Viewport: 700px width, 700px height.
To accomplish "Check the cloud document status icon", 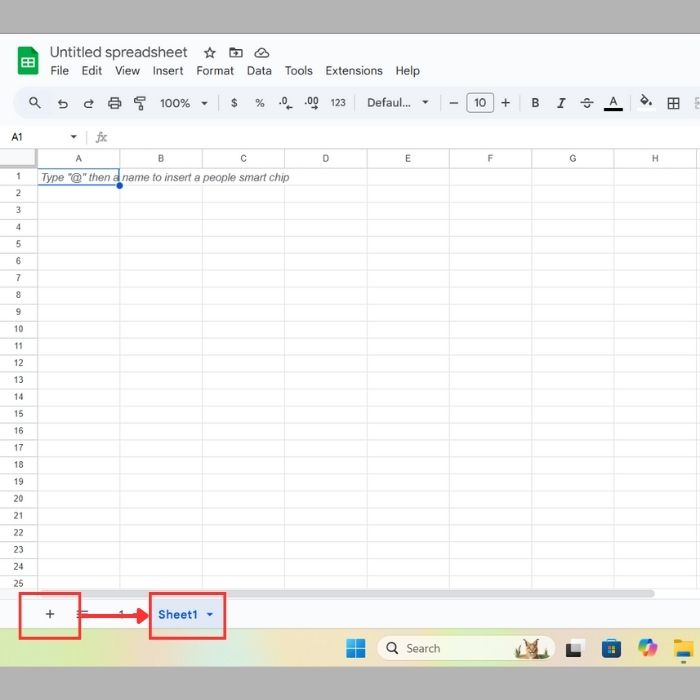I will 262,53.
